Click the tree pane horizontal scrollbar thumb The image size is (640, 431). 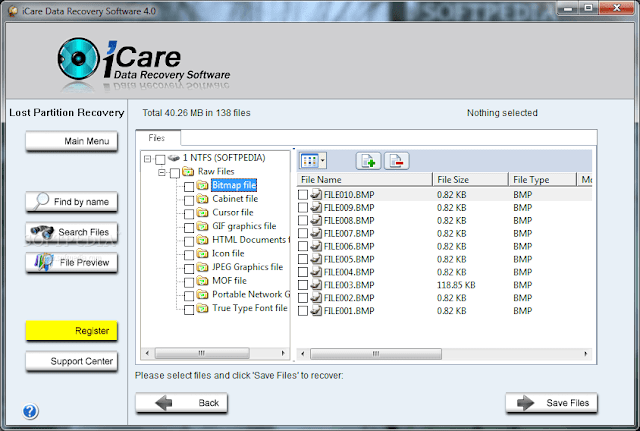tap(202, 353)
